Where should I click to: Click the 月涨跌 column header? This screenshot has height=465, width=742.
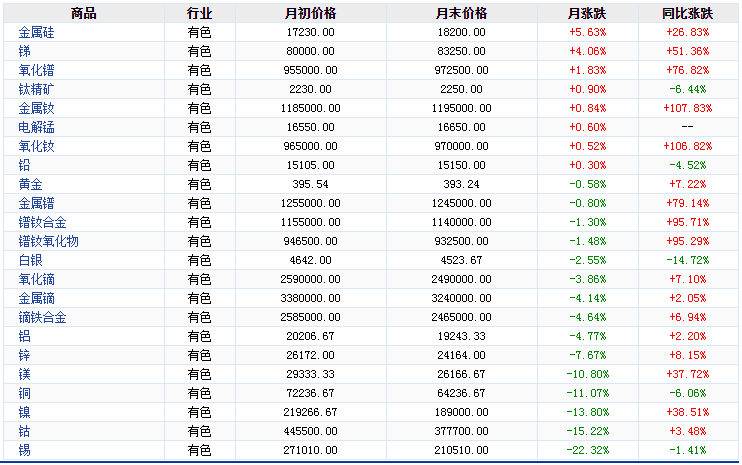[x=586, y=13]
